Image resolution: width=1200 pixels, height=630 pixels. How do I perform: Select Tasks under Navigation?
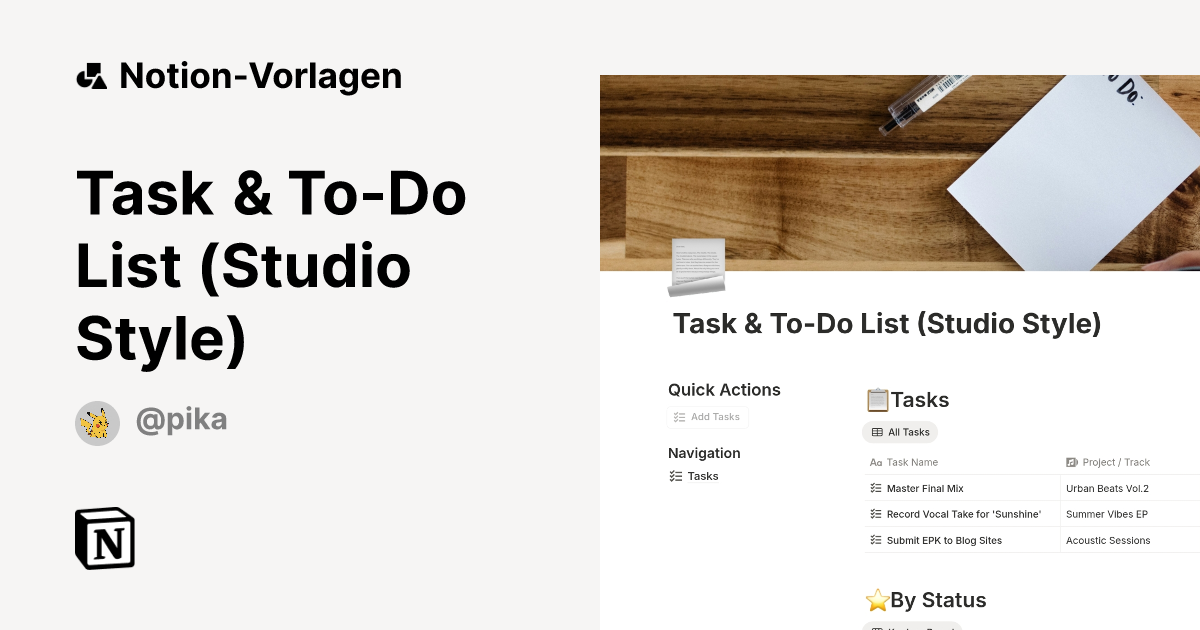pyautogui.click(x=700, y=476)
